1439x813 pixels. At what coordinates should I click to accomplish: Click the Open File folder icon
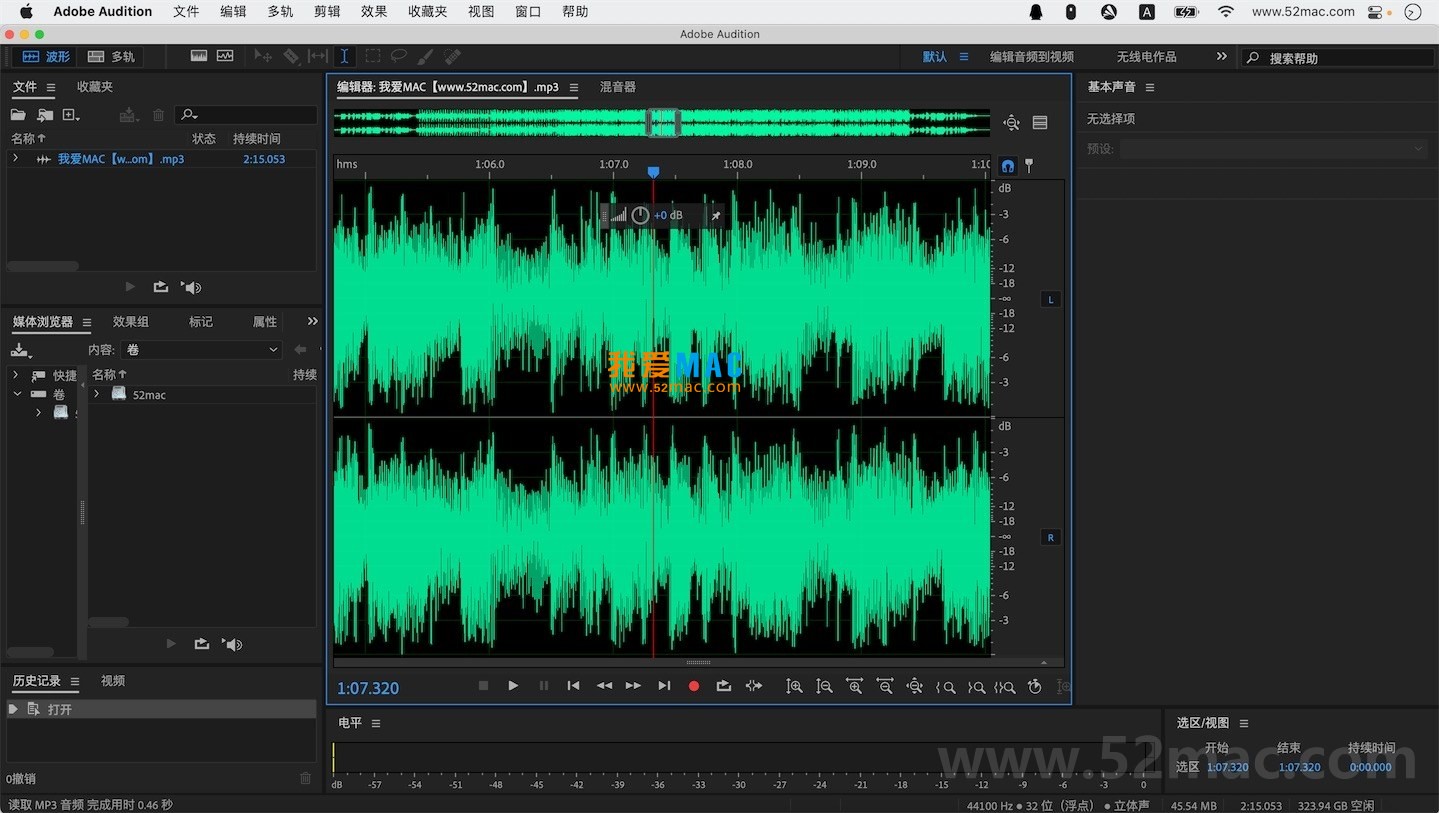(18, 115)
